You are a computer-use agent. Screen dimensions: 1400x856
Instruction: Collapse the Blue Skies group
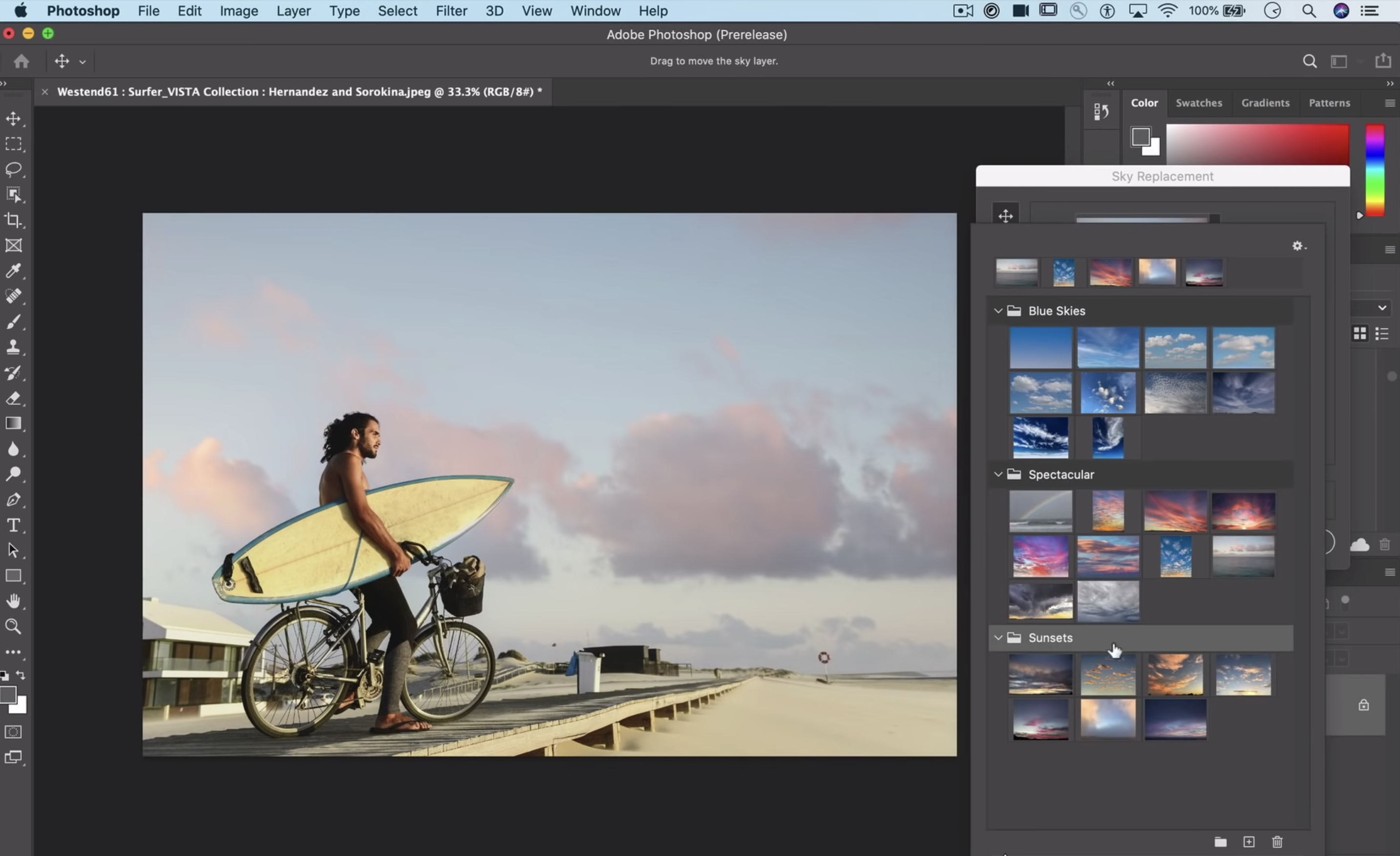pos(997,311)
